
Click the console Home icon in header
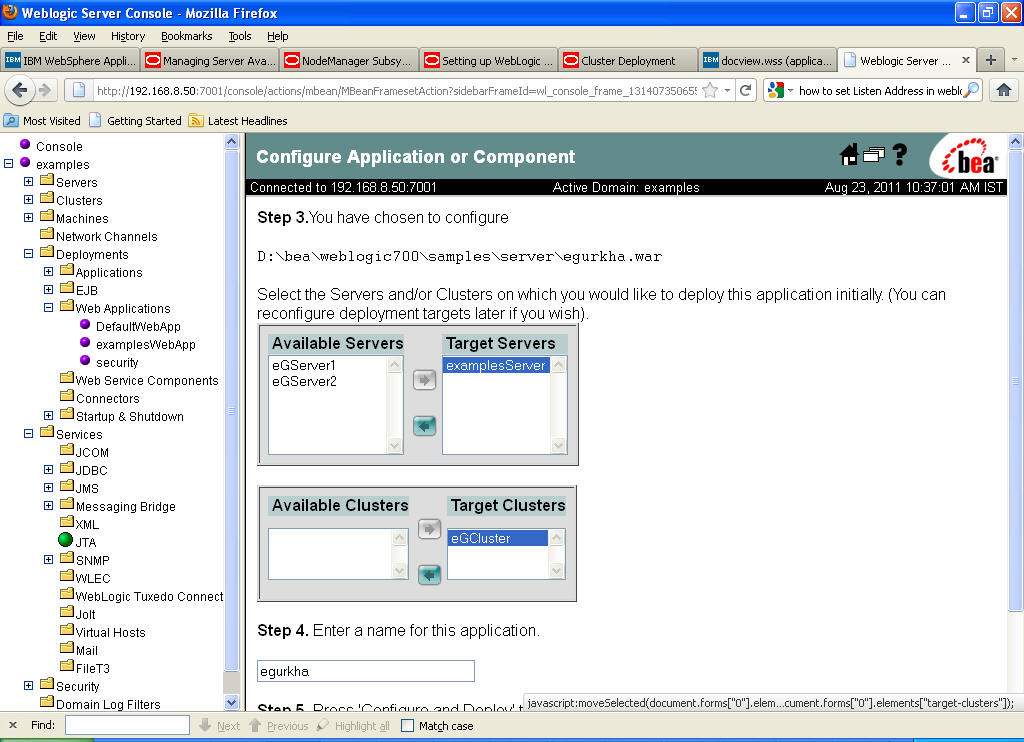[849, 155]
